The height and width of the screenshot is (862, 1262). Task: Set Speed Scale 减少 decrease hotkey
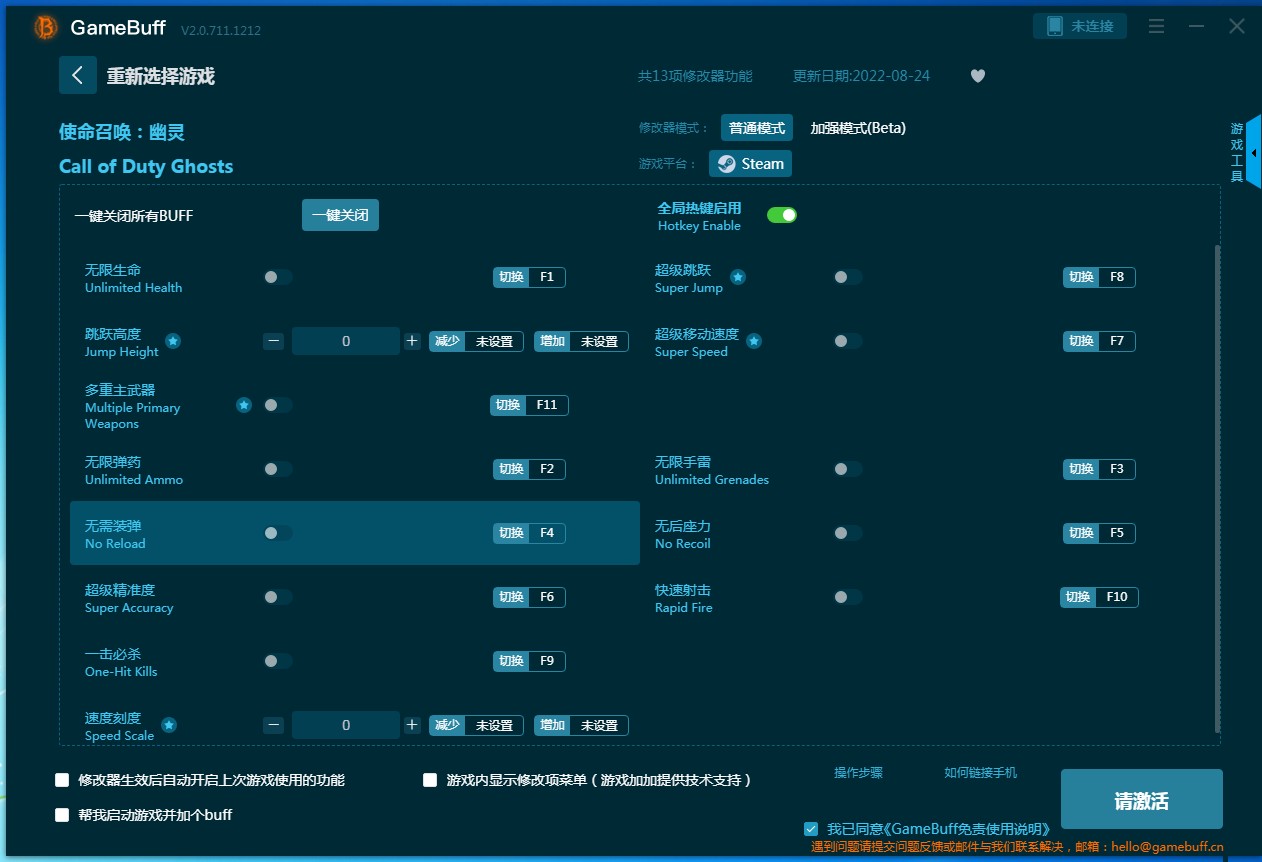click(x=476, y=725)
